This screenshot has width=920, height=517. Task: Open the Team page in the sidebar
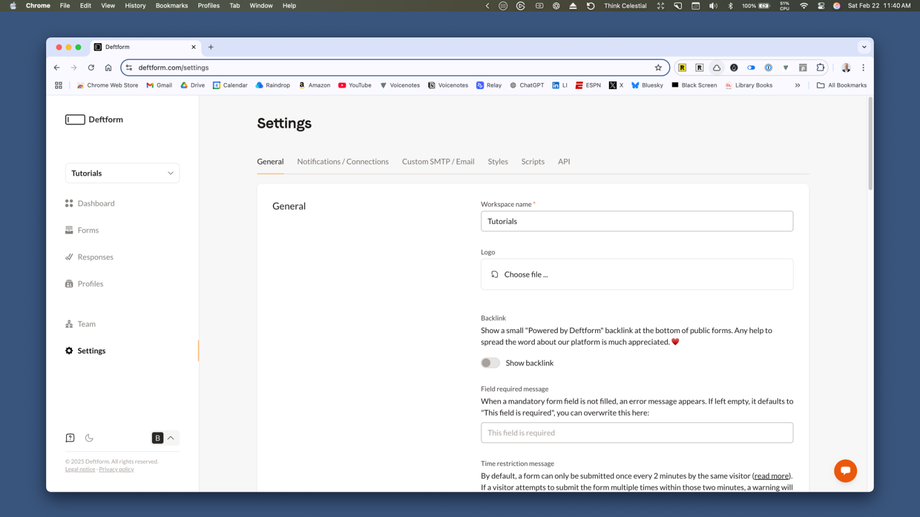point(80,324)
